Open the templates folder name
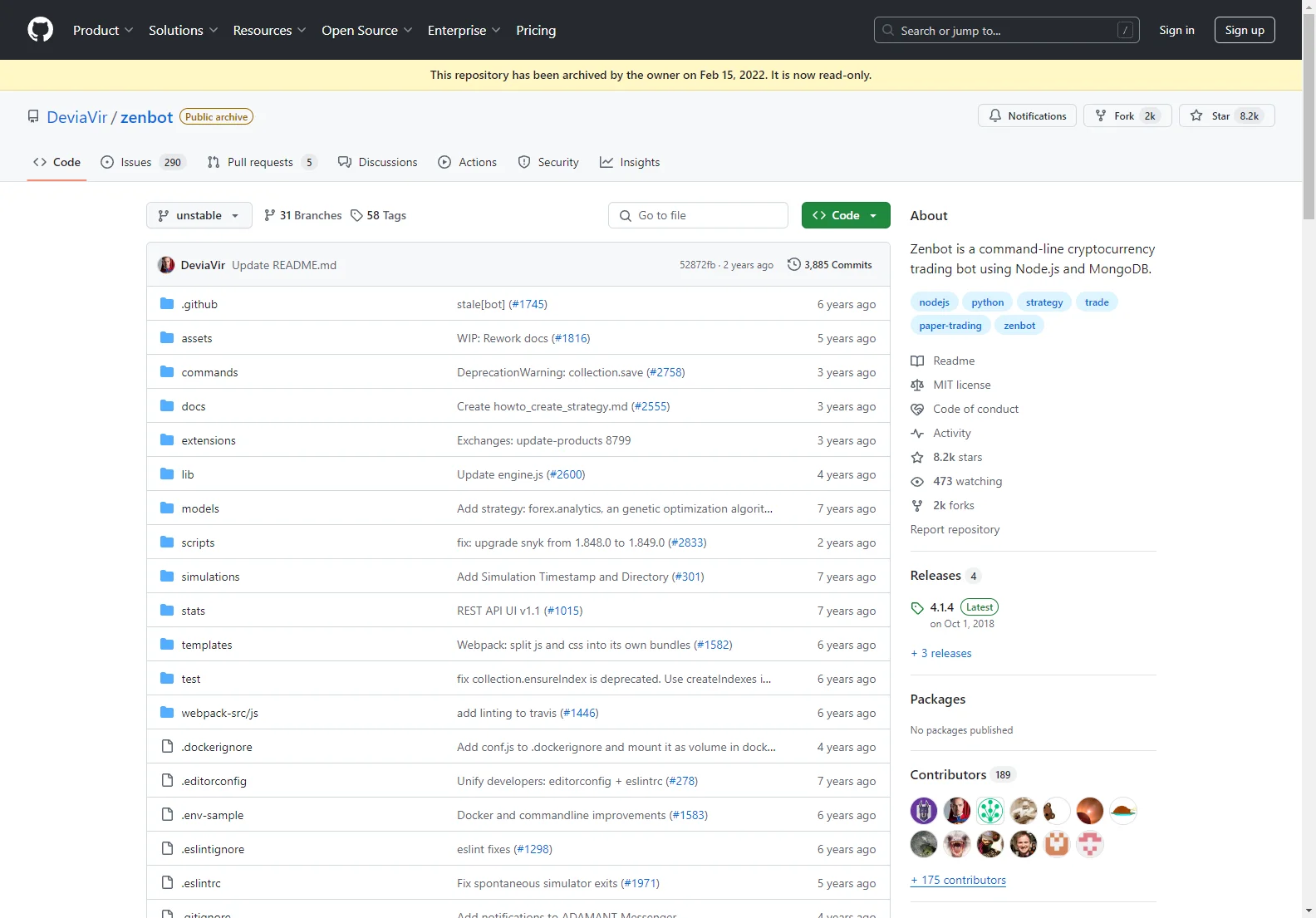 click(207, 645)
